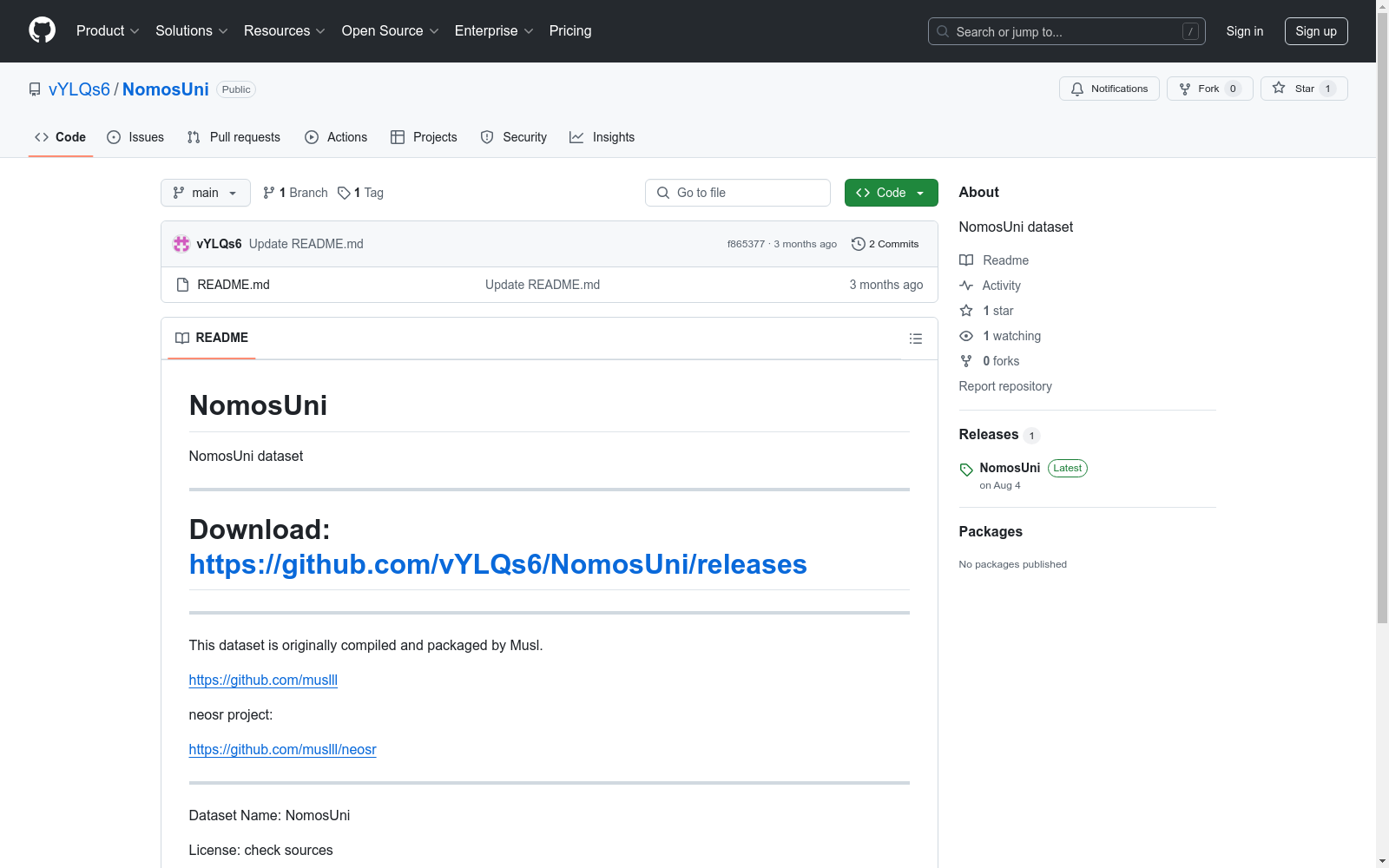The height and width of the screenshot is (868, 1389).
Task: Open commit hash f865377
Action: pos(747,244)
